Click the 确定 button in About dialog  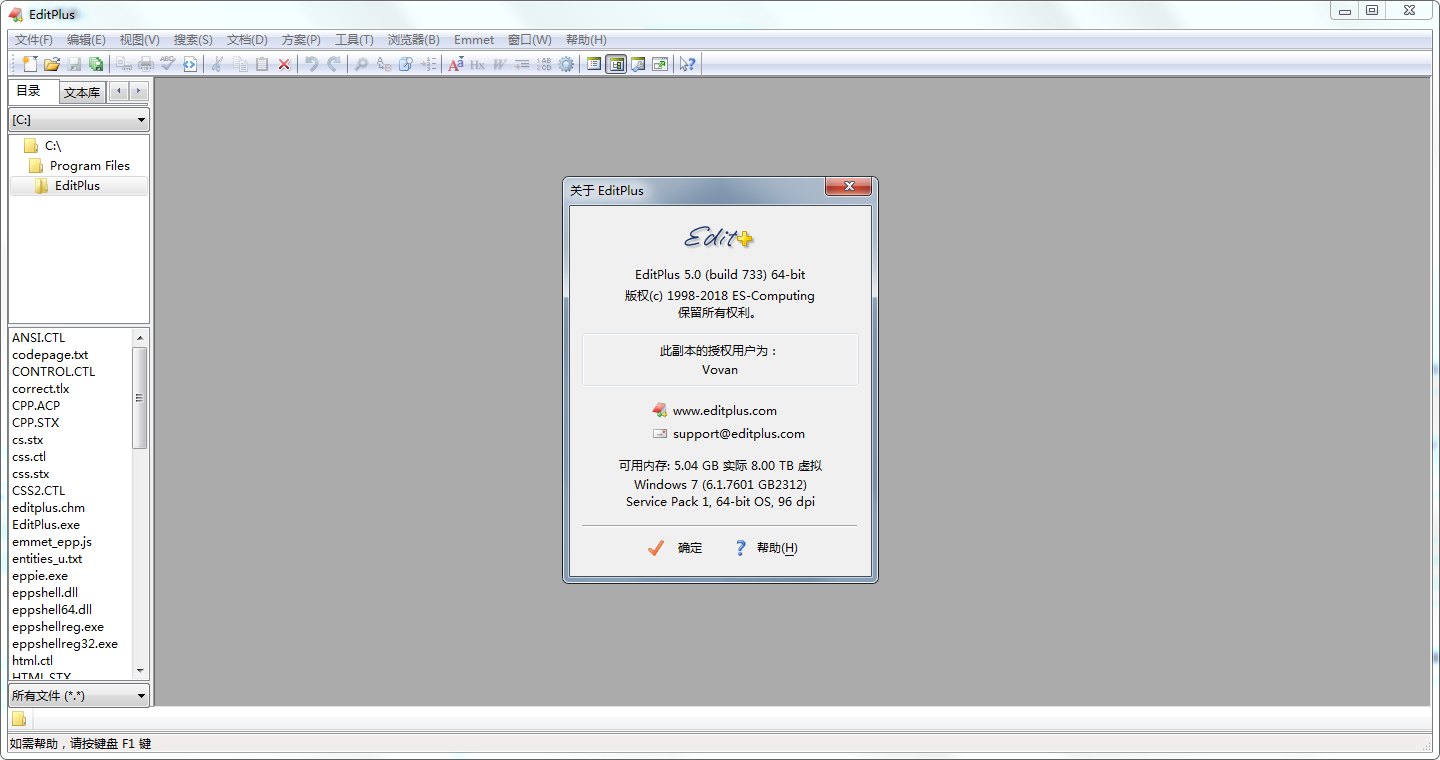click(x=677, y=548)
